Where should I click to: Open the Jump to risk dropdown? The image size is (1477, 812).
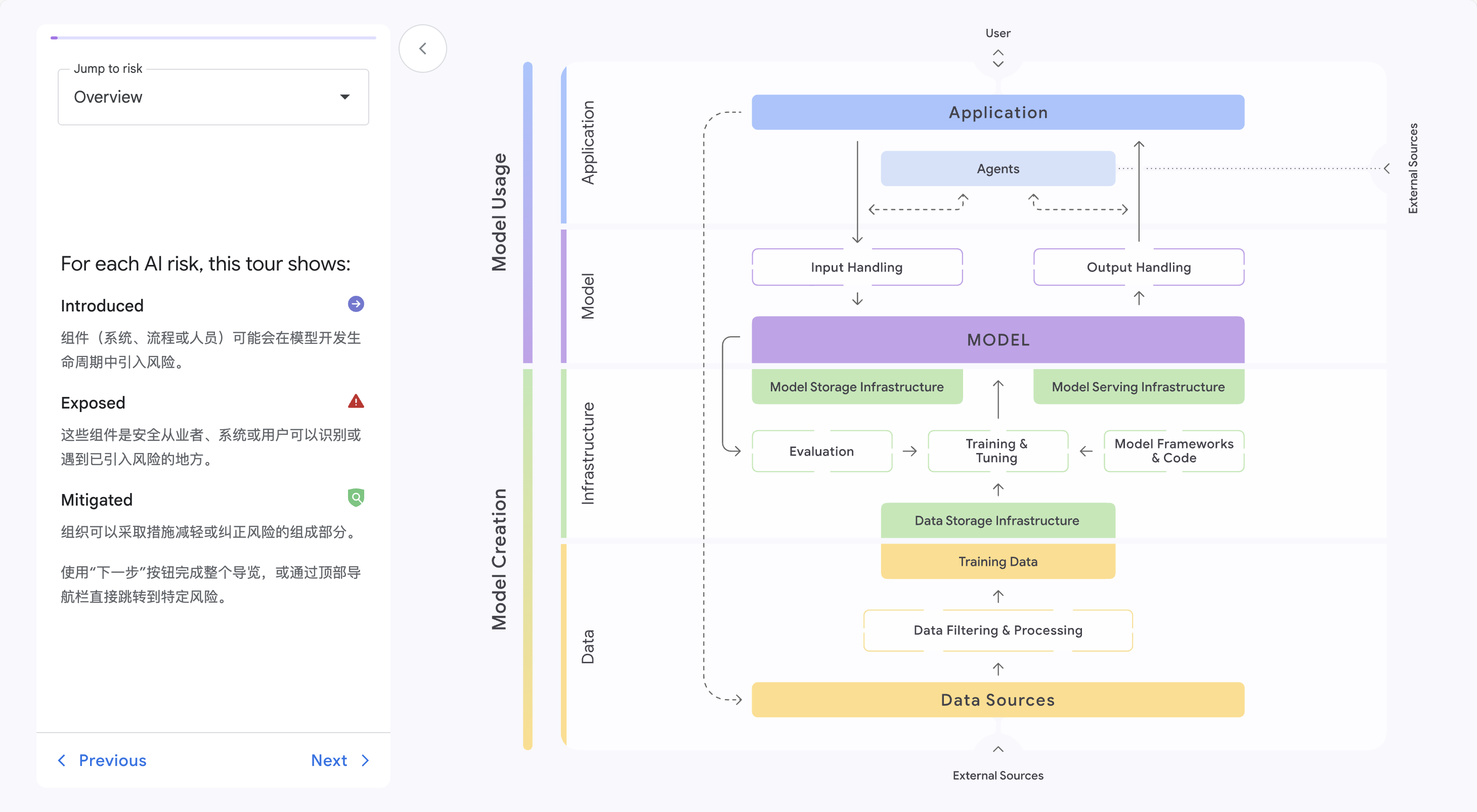point(213,97)
